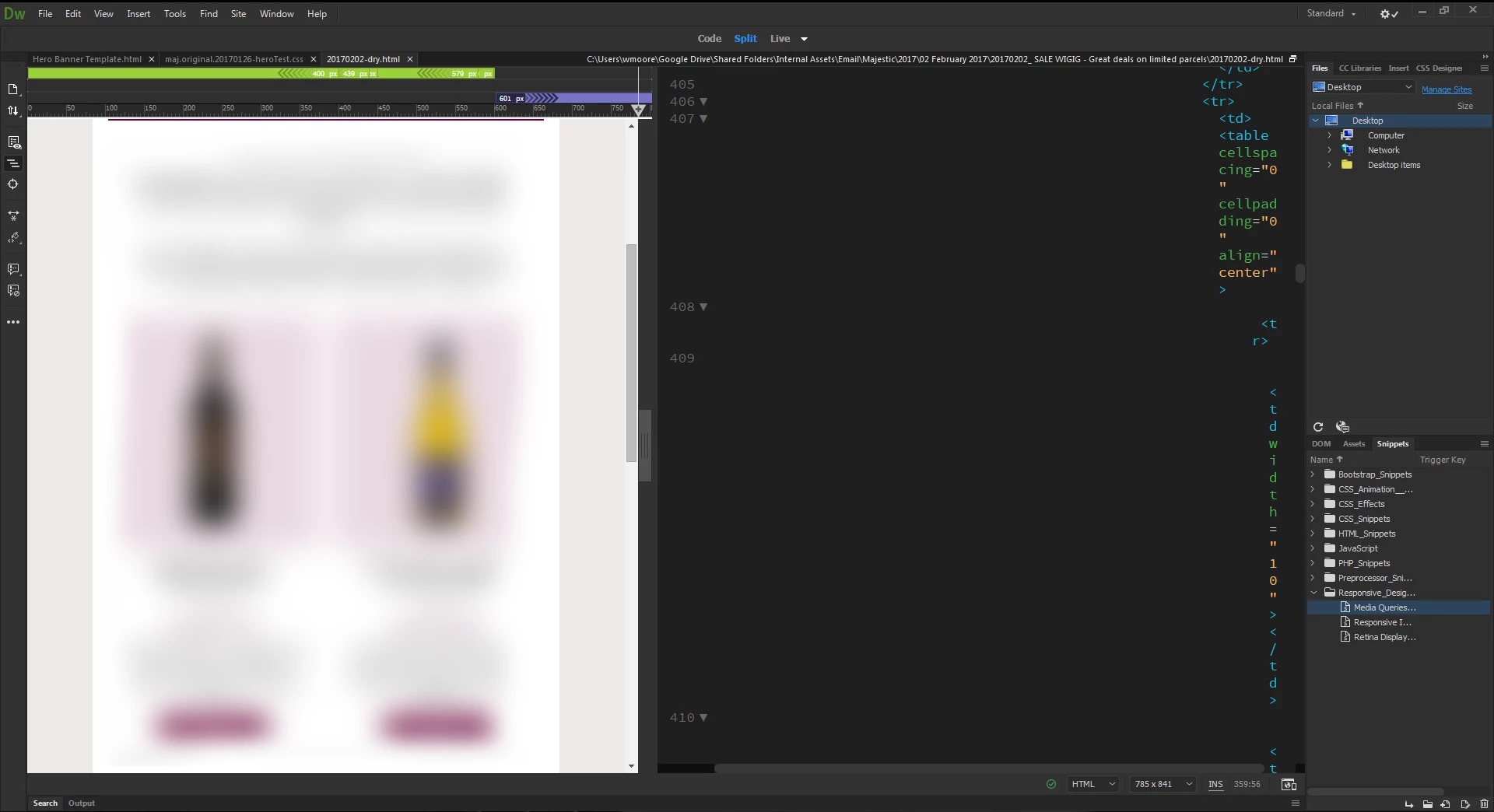Screen dimensions: 1494x812
Task: Click the Apply Comment speech-bubble icon
Action: pyautogui.click(x=13, y=269)
